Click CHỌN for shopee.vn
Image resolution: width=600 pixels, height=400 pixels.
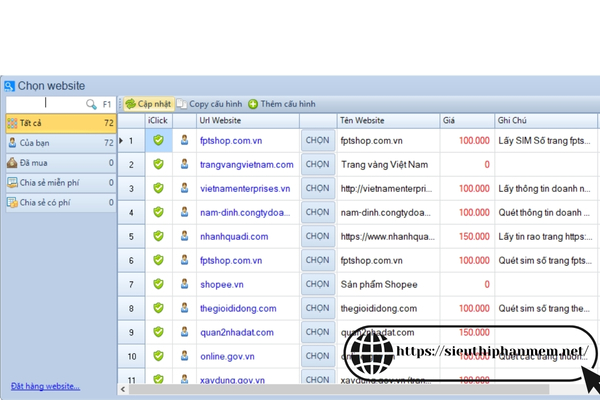point(318,284)
